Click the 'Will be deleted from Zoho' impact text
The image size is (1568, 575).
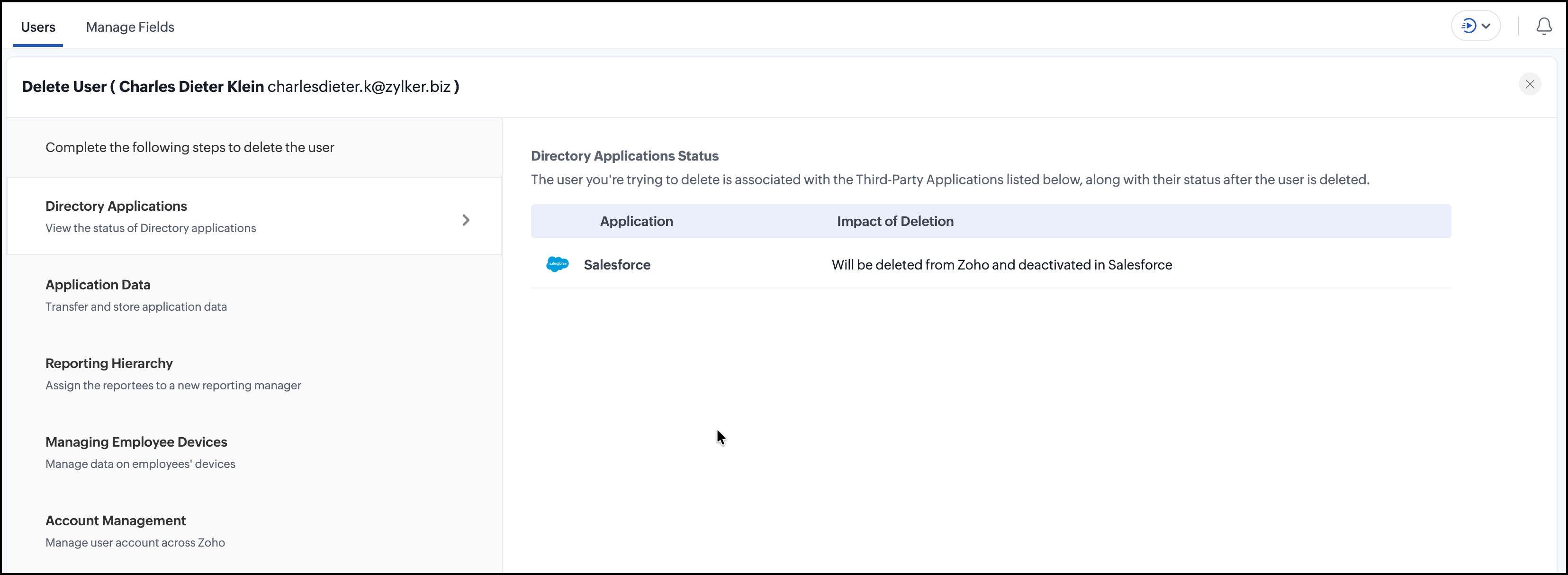[1001, 265]
